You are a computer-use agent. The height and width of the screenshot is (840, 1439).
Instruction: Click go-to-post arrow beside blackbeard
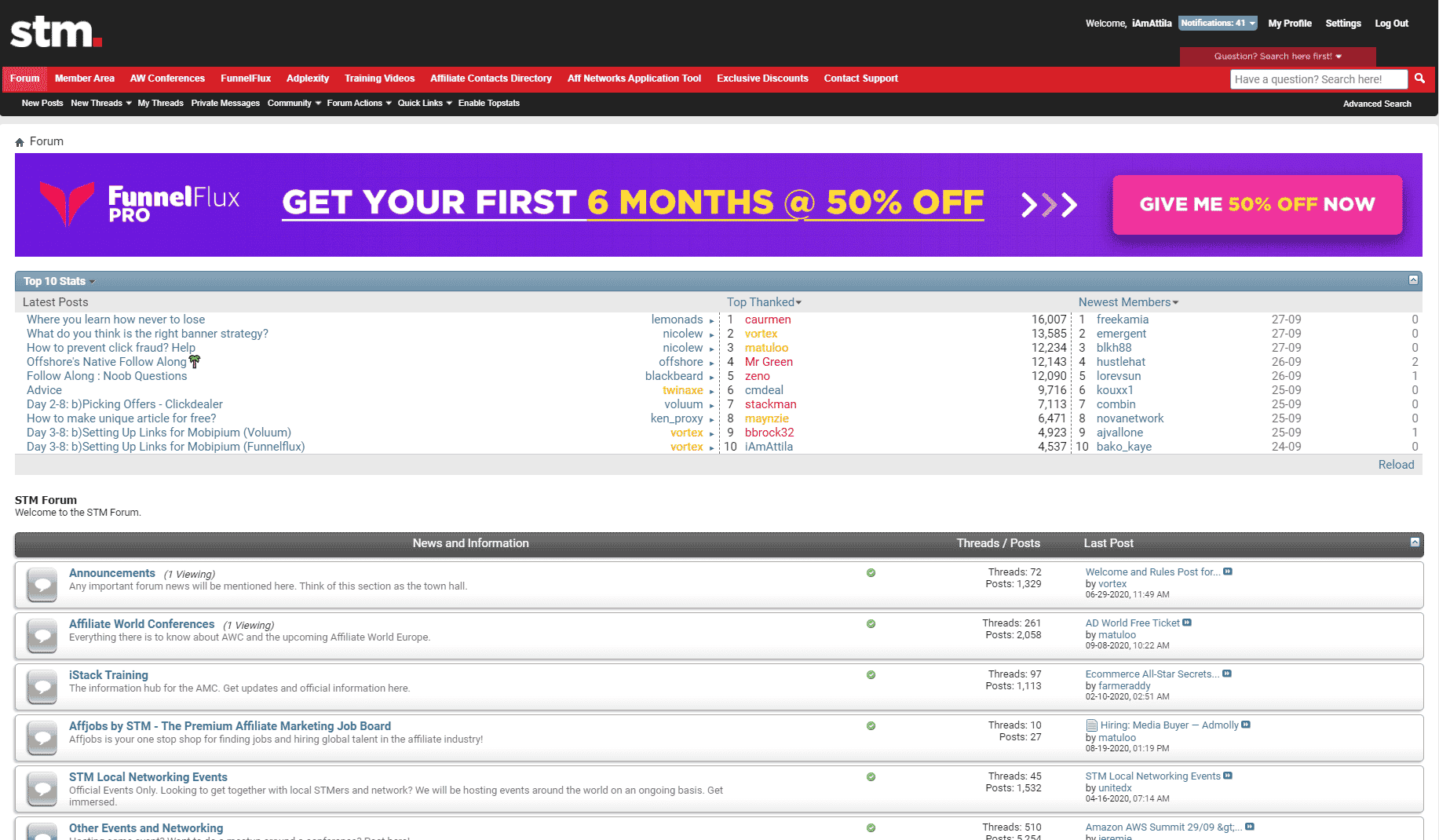click(x=711, y=377)
